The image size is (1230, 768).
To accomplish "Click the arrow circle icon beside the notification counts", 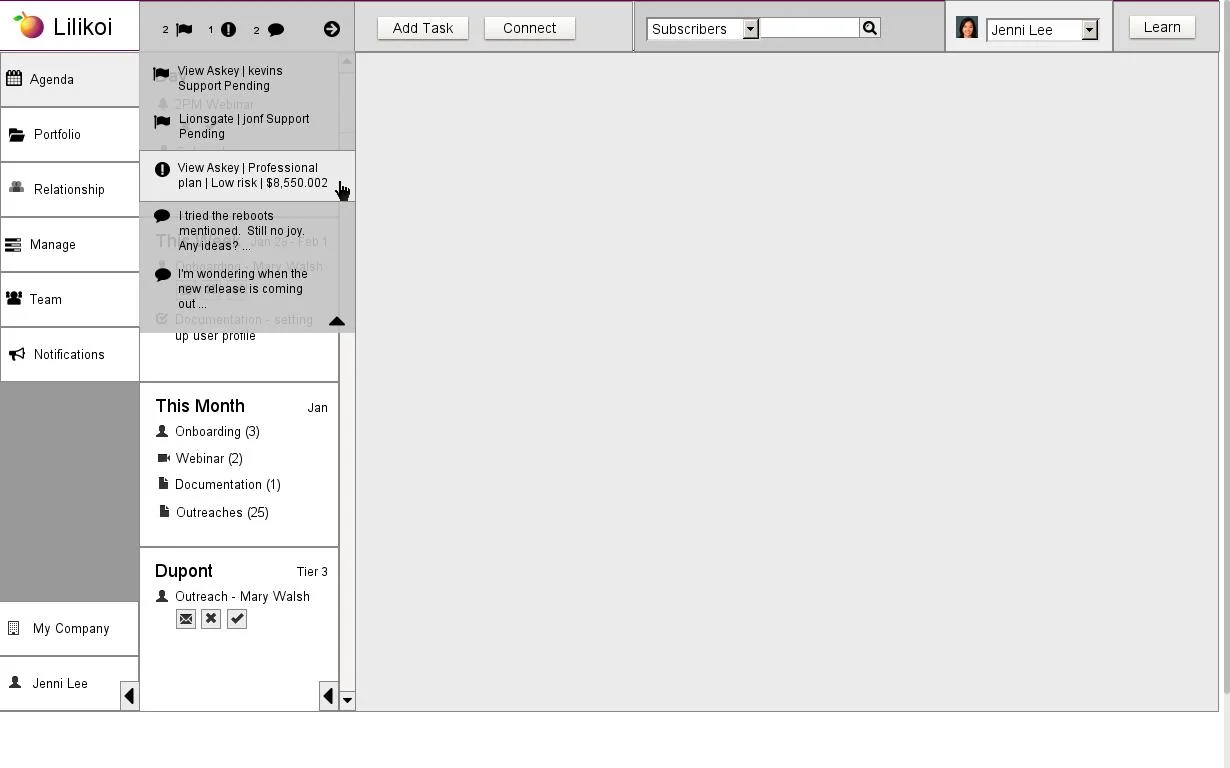I will tap(331, 29).
